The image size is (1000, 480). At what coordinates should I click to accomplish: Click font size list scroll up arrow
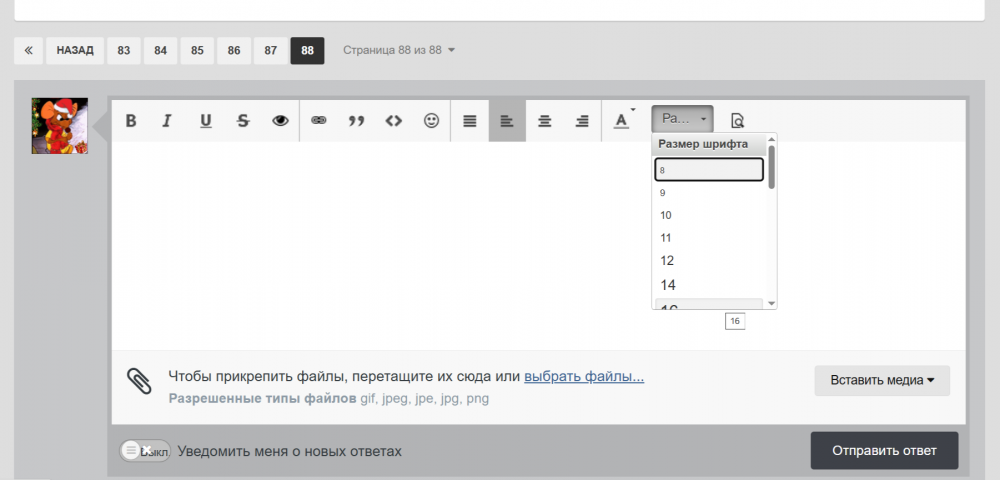click(772, 140)
